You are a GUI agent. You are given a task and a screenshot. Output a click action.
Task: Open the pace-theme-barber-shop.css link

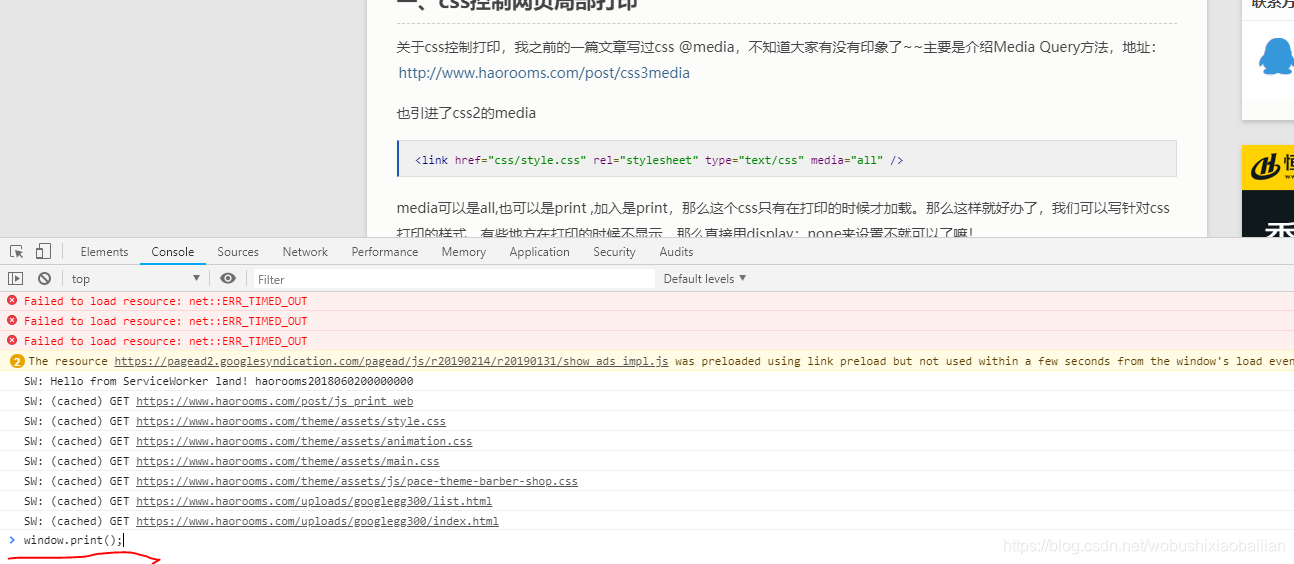357,481
